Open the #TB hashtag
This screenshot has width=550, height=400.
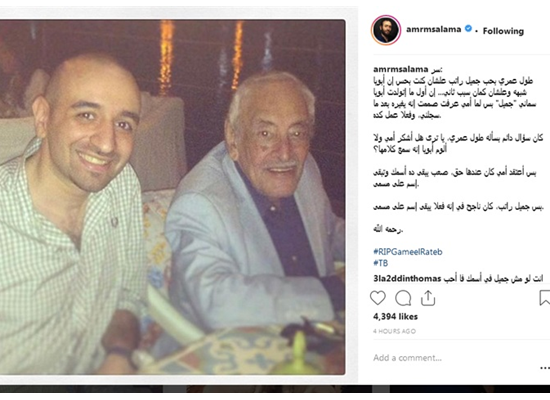381,263
